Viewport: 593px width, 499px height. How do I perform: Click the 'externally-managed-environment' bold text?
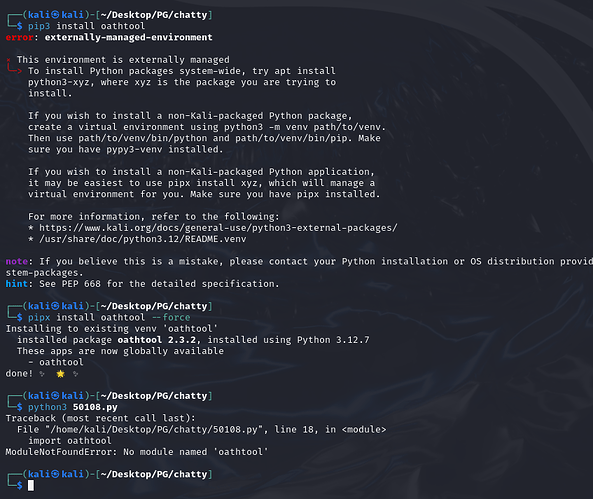(x=129, y=37)
